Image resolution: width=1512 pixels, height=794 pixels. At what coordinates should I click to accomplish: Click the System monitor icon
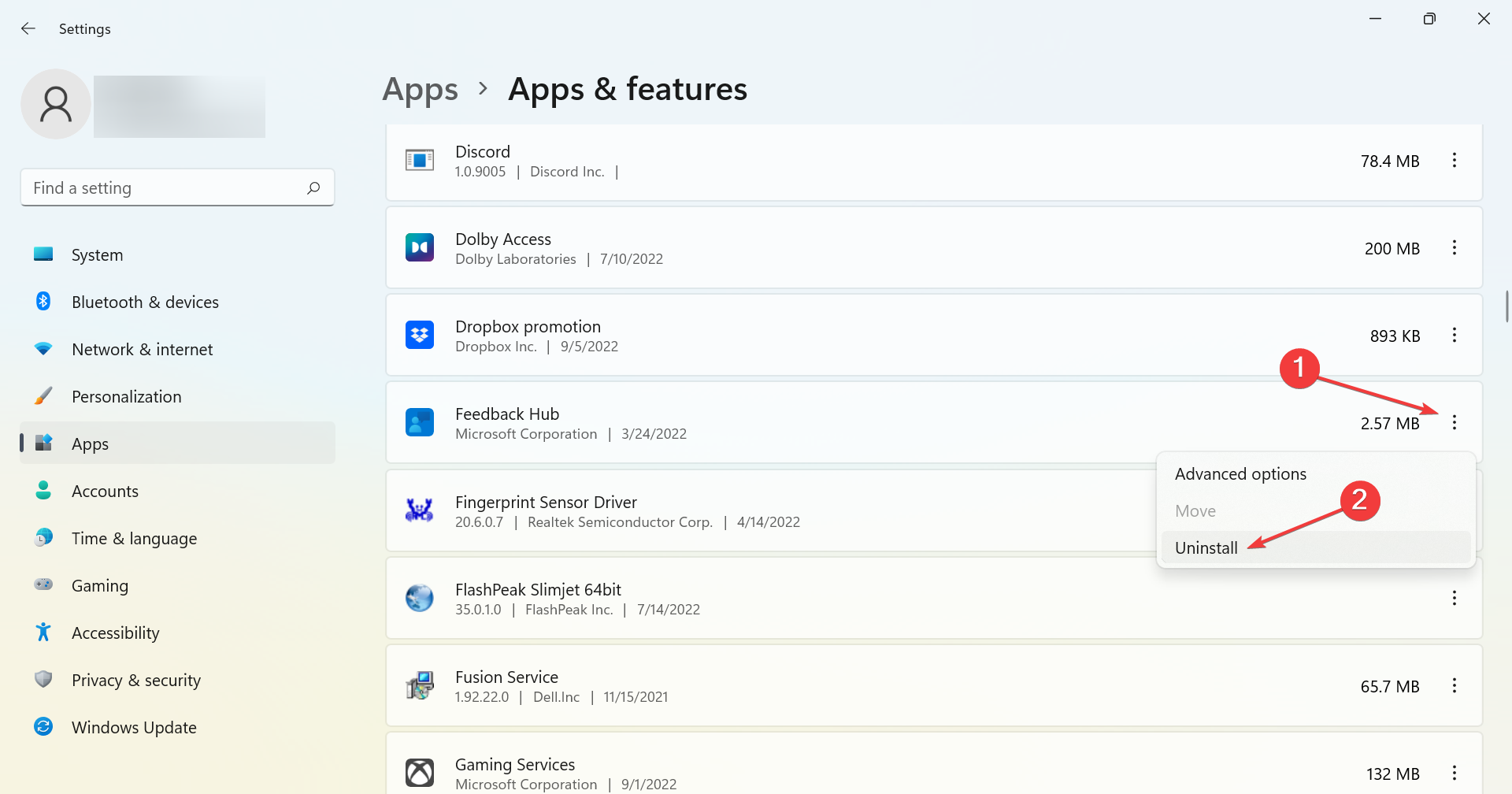(x=43, y=254)
